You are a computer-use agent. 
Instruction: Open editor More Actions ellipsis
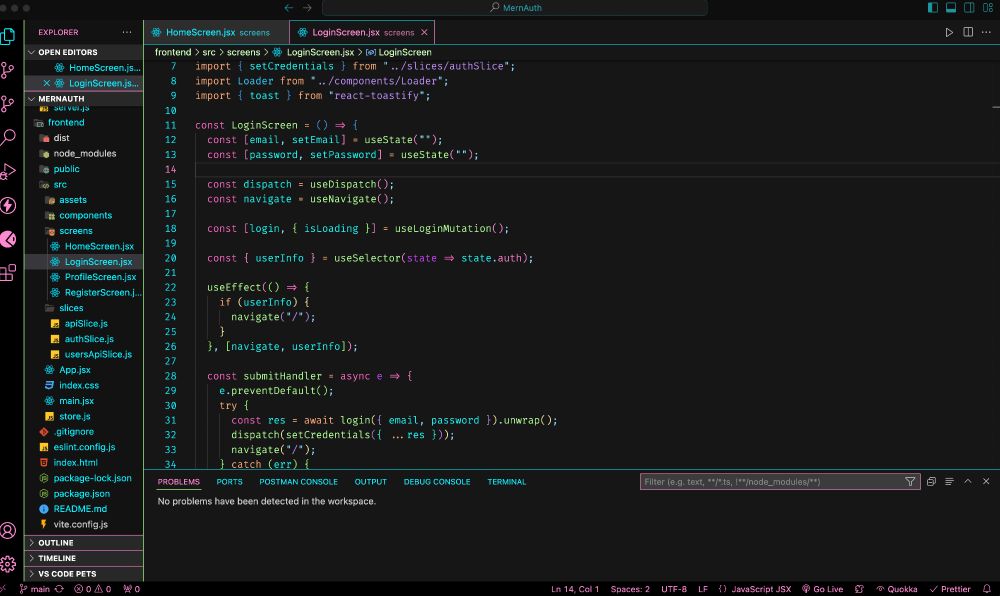pos(986,33)
